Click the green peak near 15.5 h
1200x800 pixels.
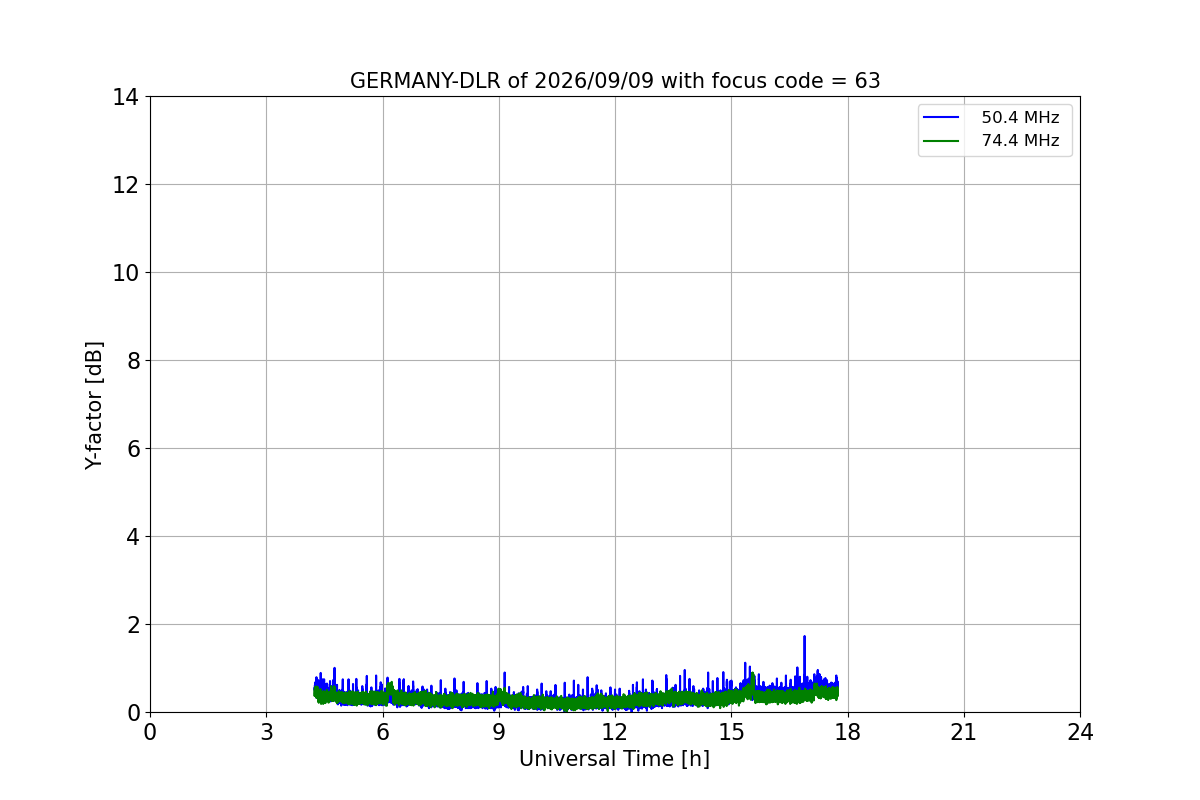pos(751,681)
